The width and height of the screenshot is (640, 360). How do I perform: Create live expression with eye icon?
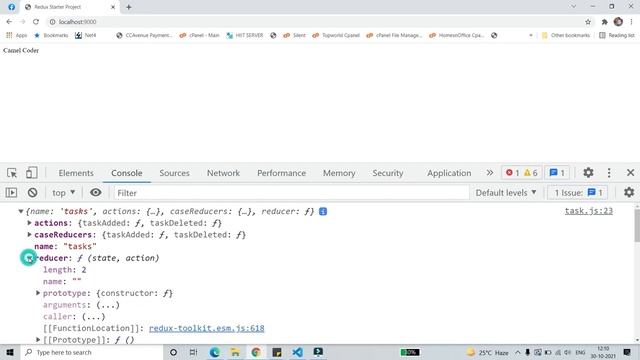click(x=96, y=192)
